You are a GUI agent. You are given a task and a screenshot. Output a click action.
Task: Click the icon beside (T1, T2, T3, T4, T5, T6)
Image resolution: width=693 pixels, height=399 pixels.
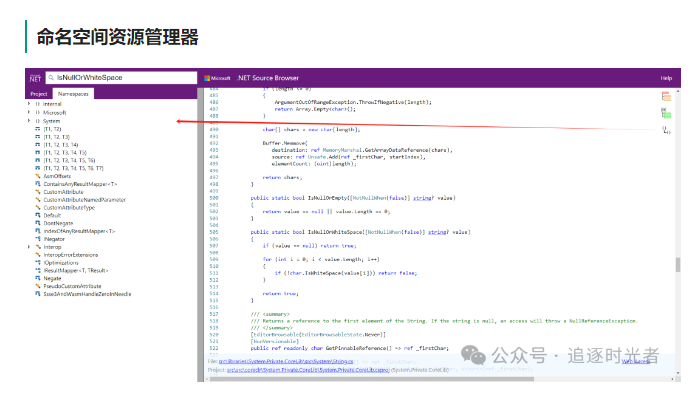click(38, 160)
